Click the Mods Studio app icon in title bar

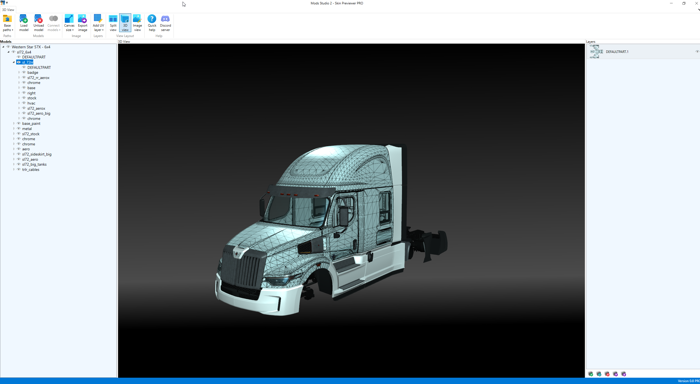click(x=3, y=3)
